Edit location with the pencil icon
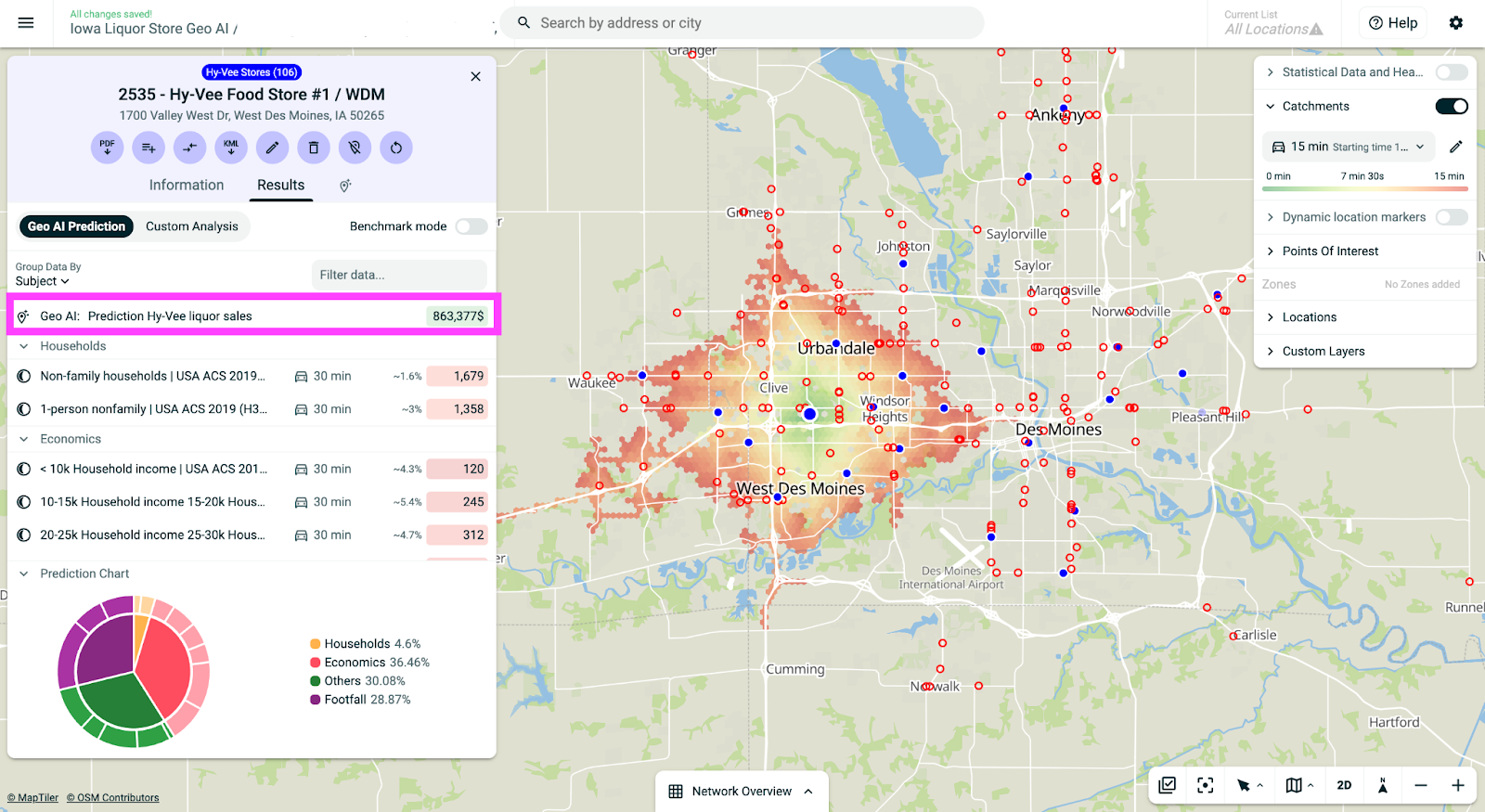Viewport: 1485px width, 812px height. (272, 148)
